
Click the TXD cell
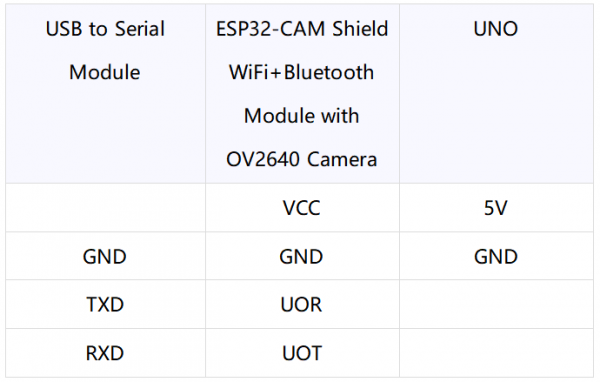(105, 304)
